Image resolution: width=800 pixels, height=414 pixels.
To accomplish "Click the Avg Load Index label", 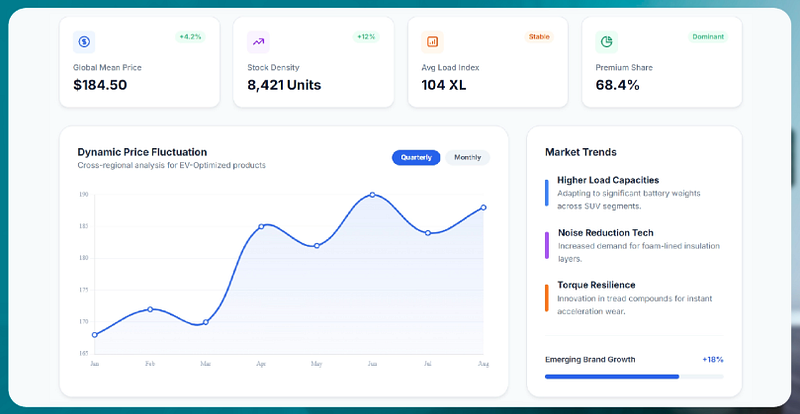I will pos(451,67).
